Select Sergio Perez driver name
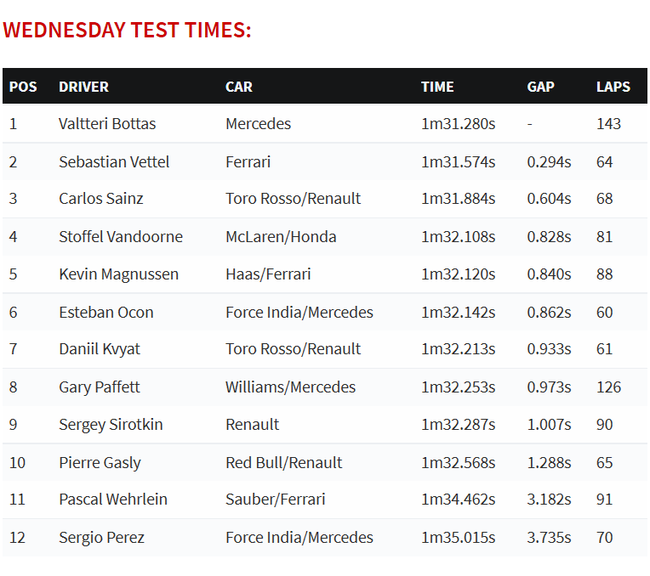 click(x=101, y=537)
